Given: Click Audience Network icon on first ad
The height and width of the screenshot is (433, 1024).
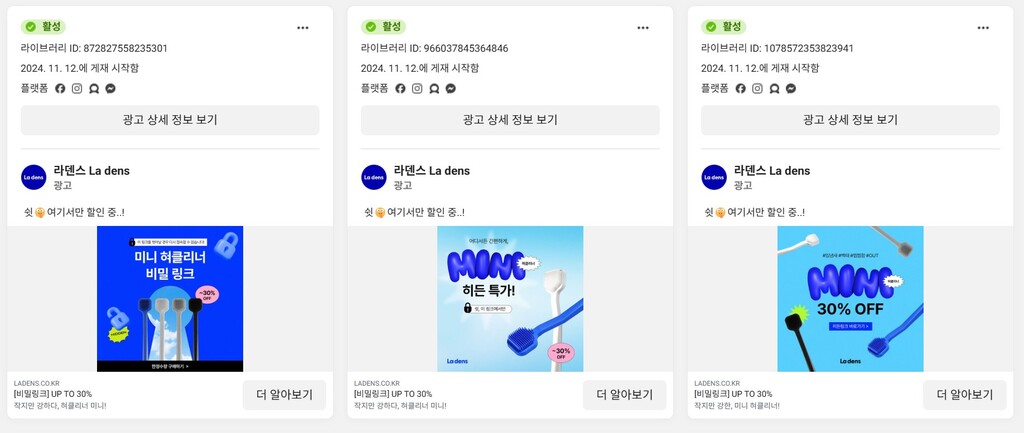Looking at the screenshot, I should point(94,88).
